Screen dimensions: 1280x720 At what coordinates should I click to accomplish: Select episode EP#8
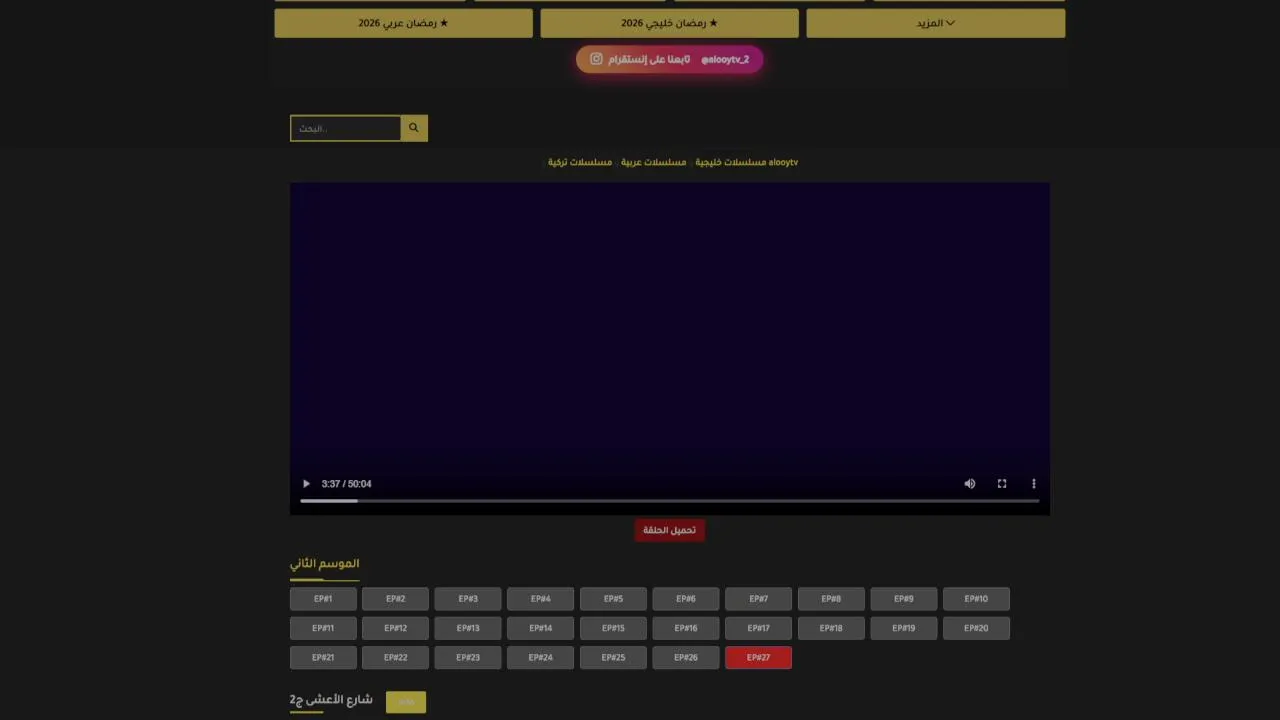point(831,599)
